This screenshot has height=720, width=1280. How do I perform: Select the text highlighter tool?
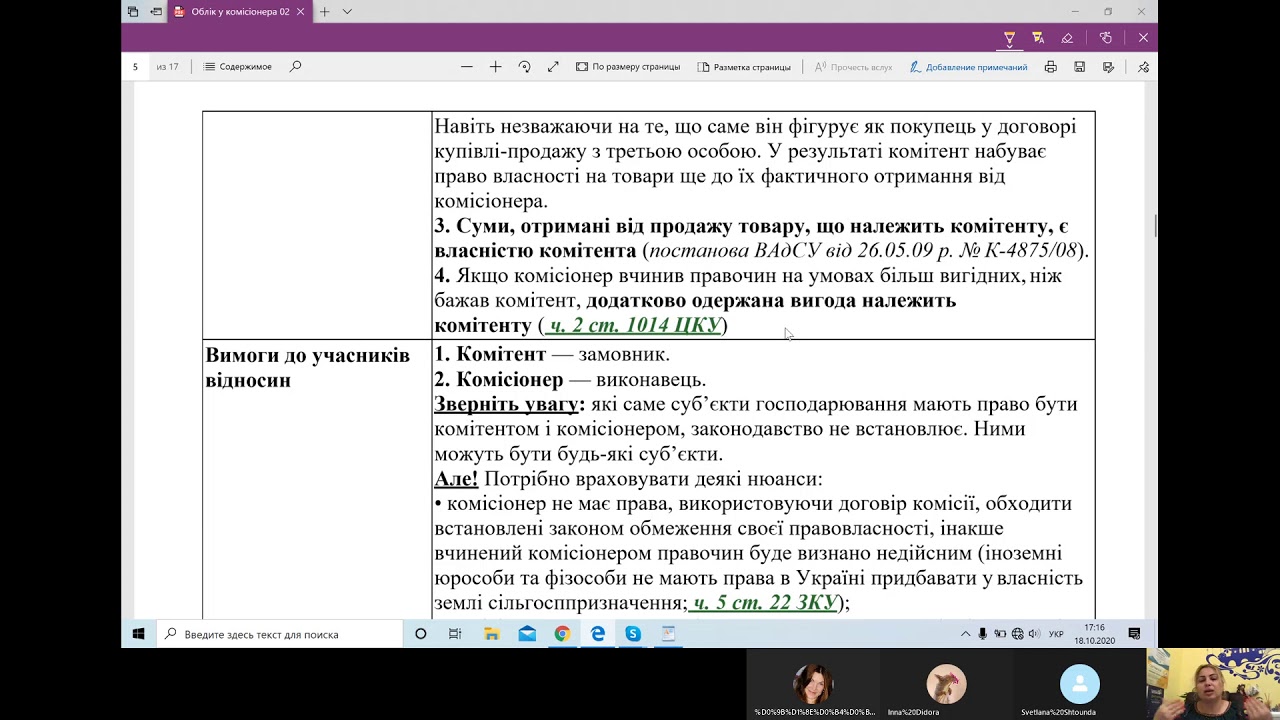tap(1038, 38)
